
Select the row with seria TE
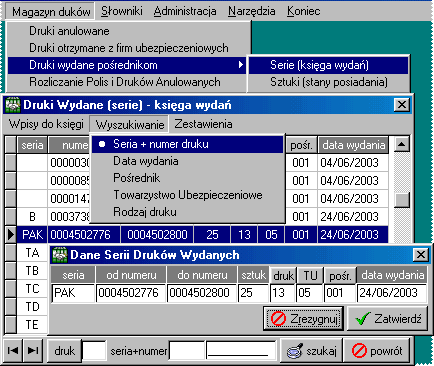pos(32,325)
